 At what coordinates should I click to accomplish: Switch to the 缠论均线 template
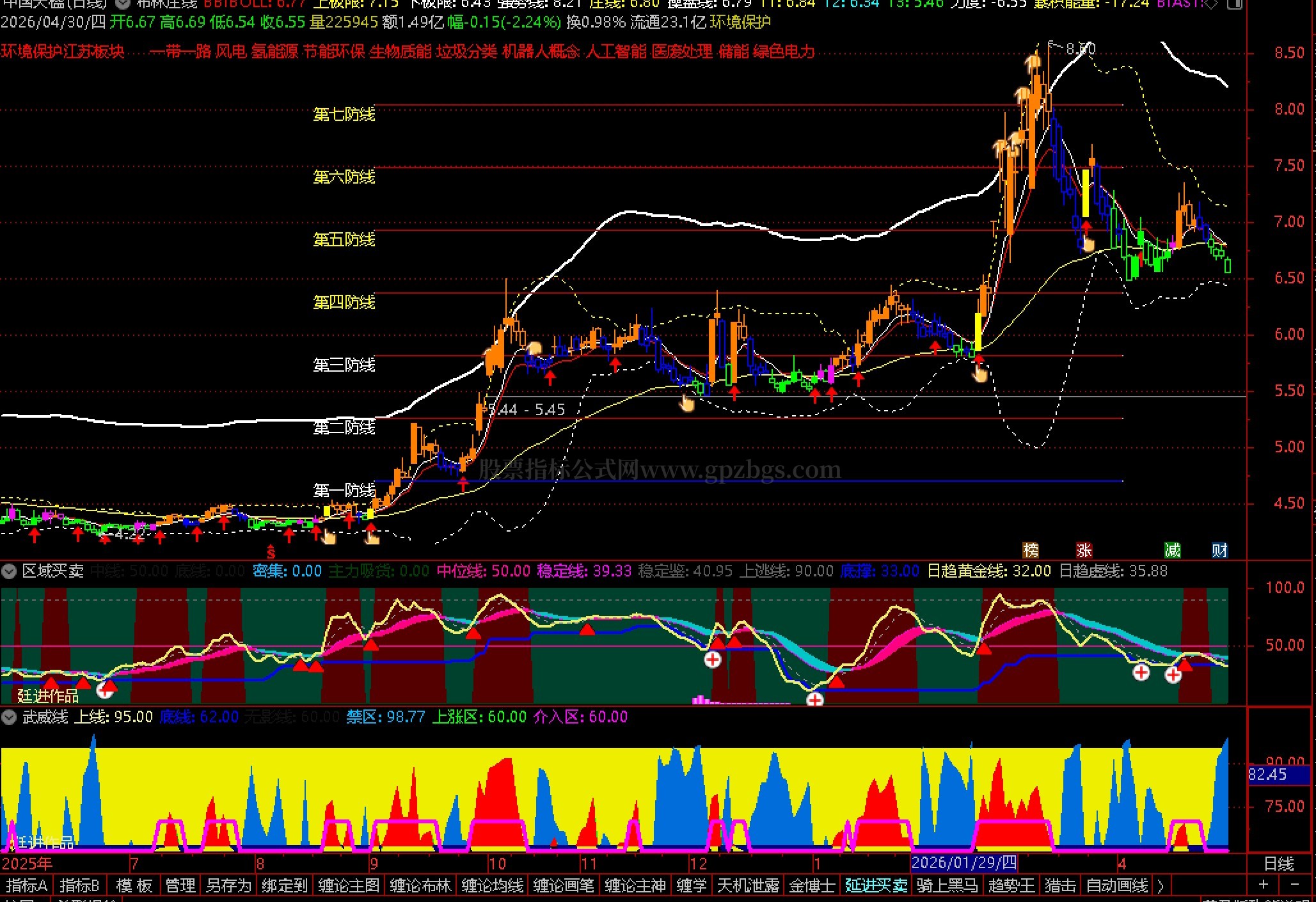pyautogui.click(x=492, y=885)
